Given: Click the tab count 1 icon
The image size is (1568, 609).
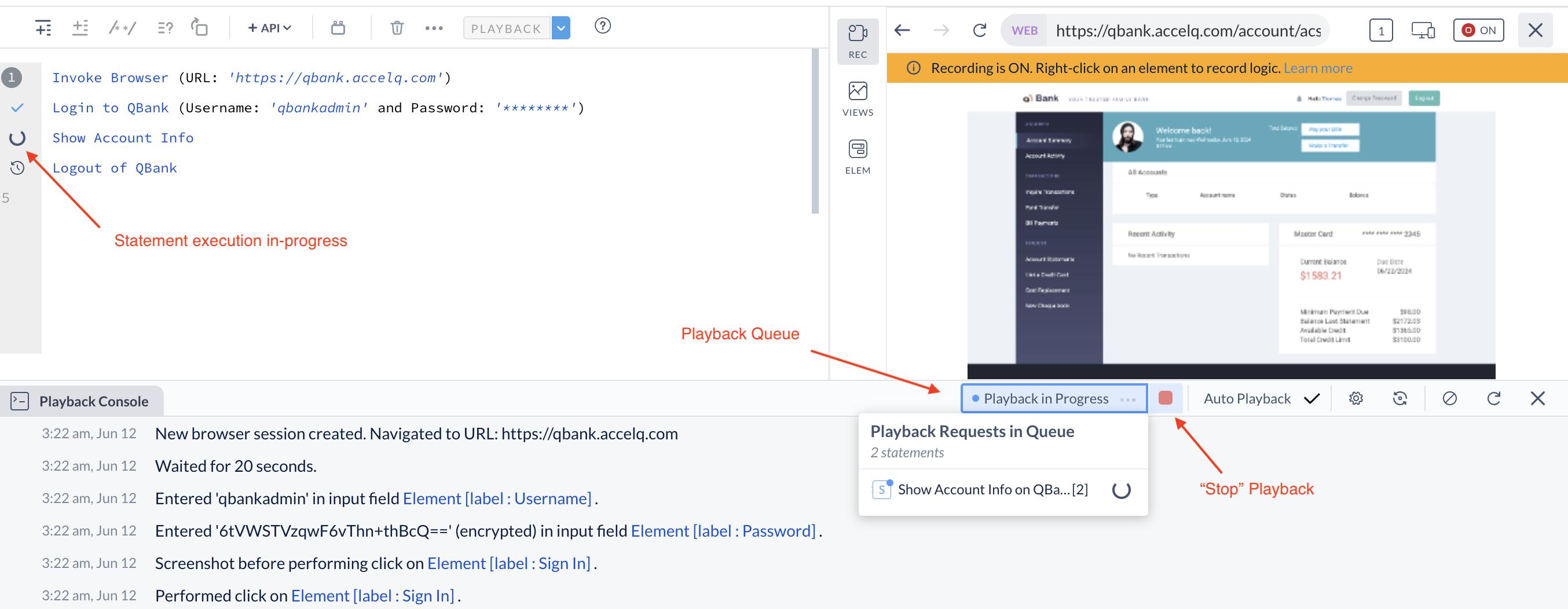Looking at the screenshot, I should coord(1380,31).
